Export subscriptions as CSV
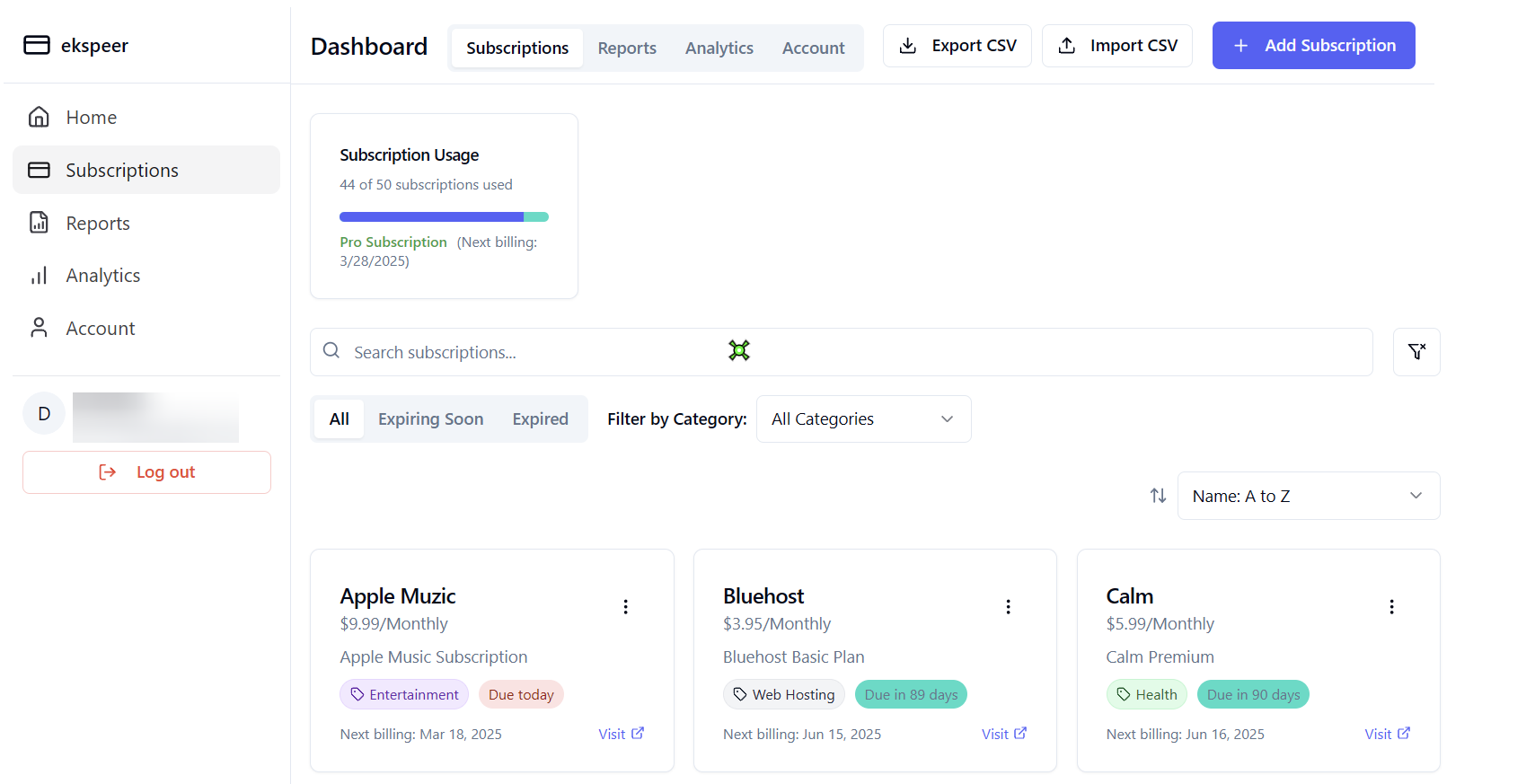This screenshot has height=784, width=1535. [x=957, y=46]
